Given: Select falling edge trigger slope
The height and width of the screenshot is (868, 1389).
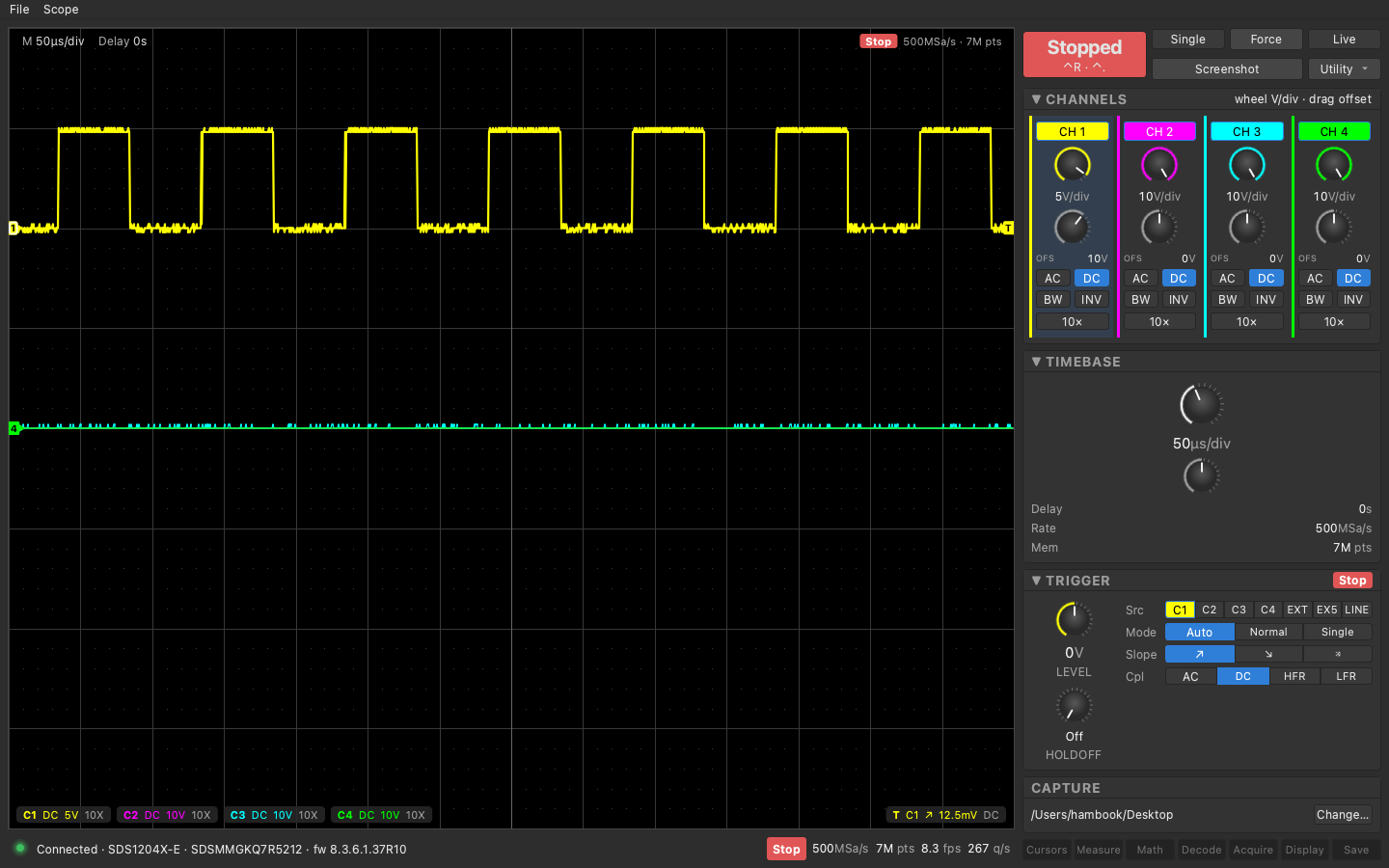Looking at the screenshot, I should [x=1268, y=654].
